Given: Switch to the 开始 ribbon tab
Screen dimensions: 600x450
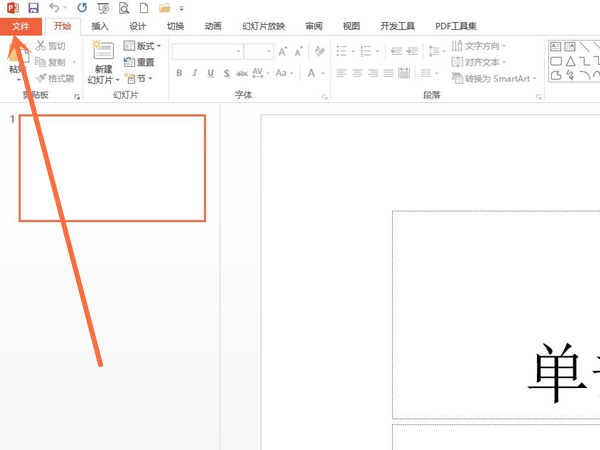Looking at the screenshot, I should (x=62, y=26).
